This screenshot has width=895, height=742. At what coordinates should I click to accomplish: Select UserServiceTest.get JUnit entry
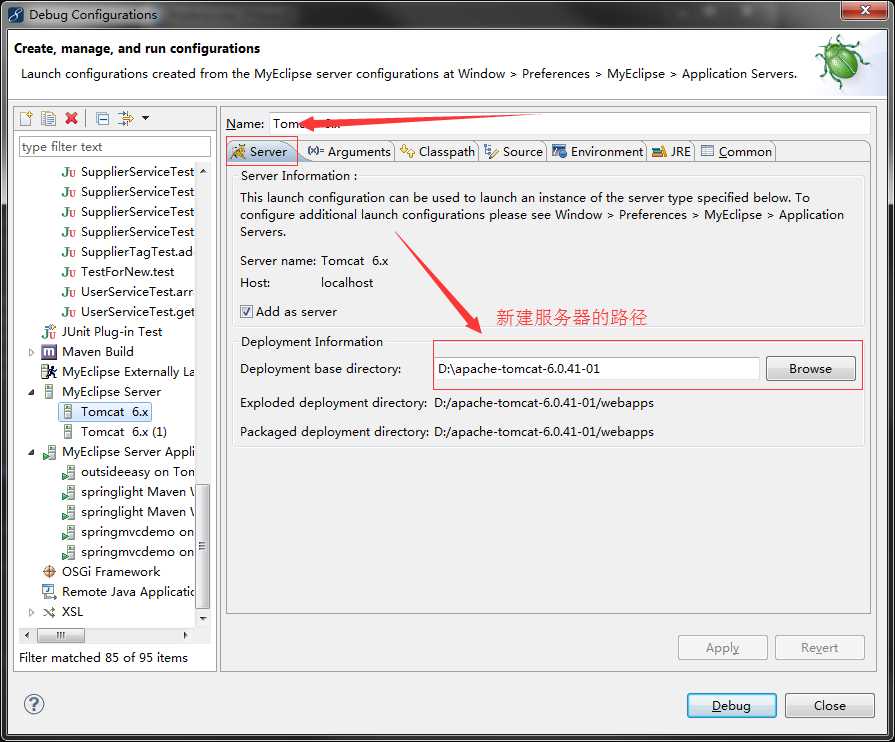click(x=137, y=312)
